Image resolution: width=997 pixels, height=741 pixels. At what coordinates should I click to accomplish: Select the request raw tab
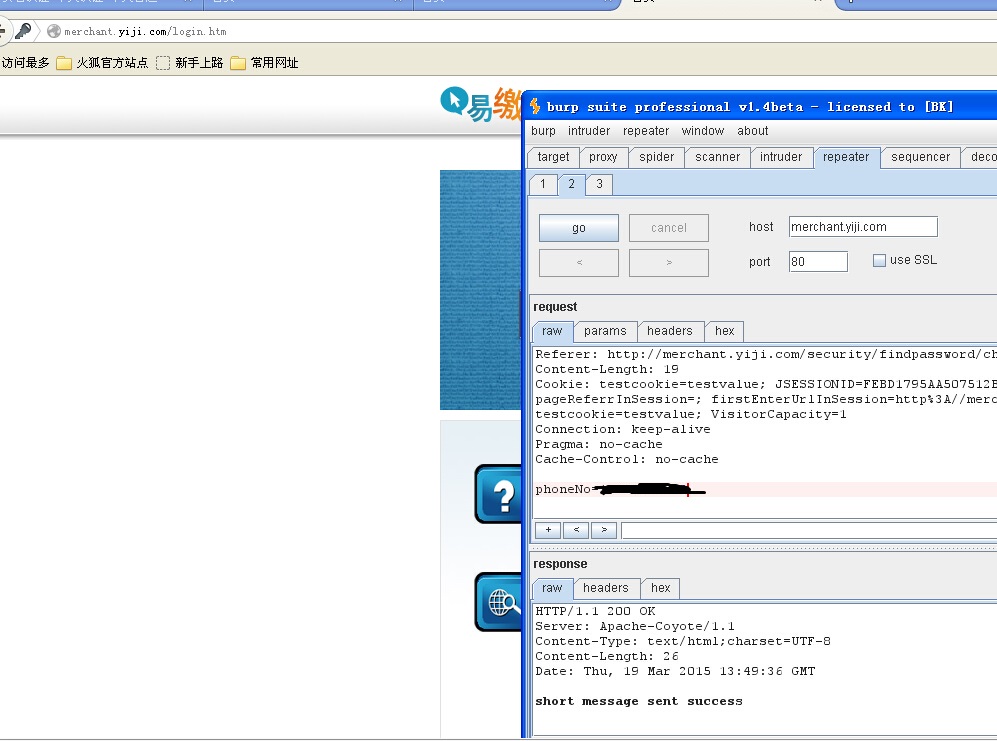[552, 331]
